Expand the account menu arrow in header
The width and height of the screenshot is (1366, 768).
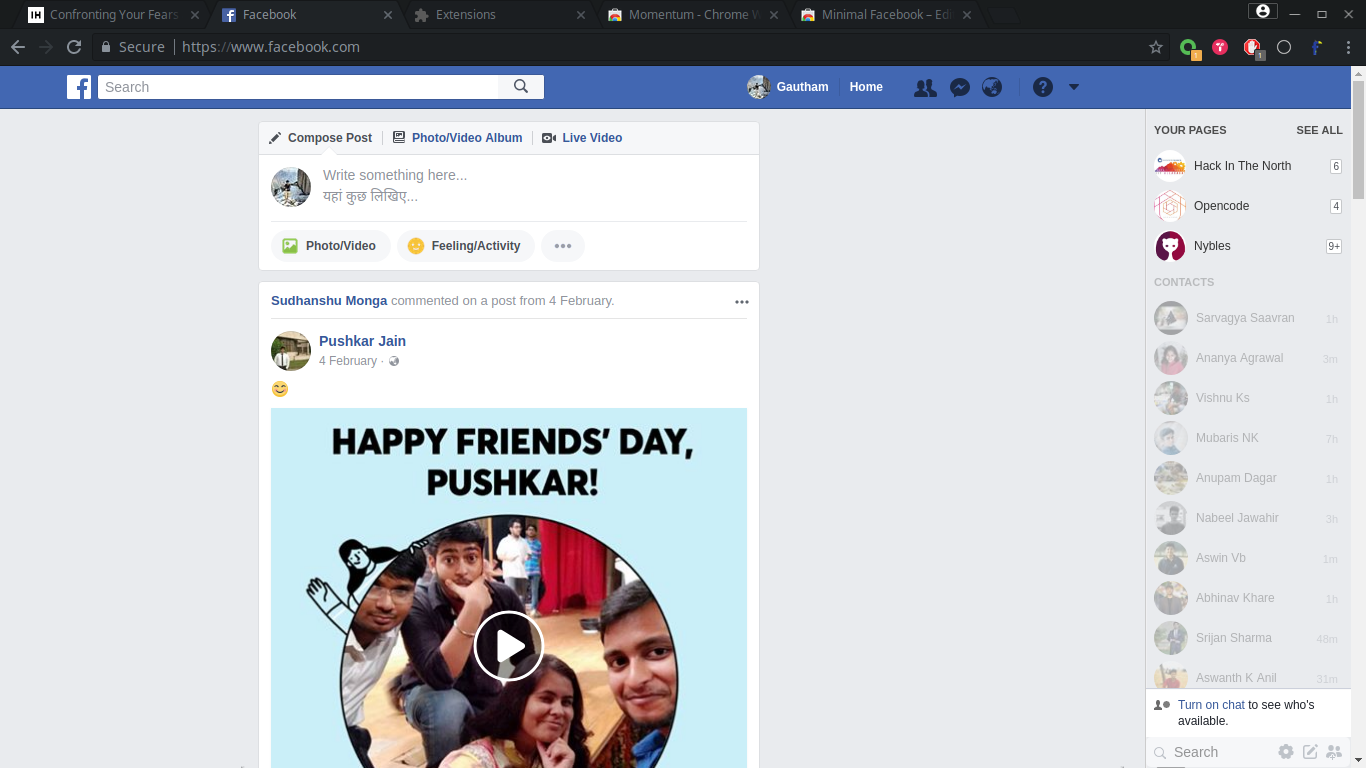(1074, 87)
